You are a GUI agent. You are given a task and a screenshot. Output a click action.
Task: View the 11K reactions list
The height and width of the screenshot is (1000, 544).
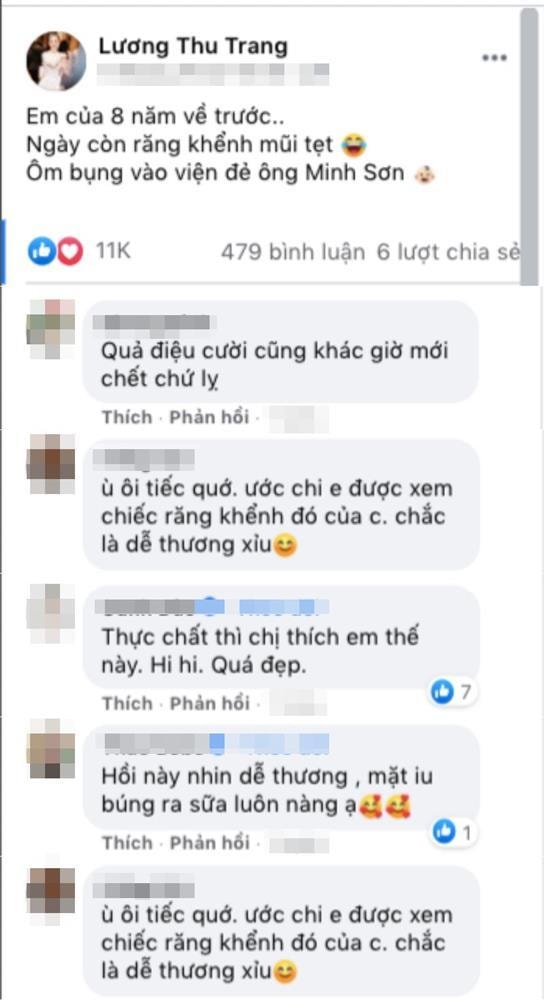click(113, 252)
